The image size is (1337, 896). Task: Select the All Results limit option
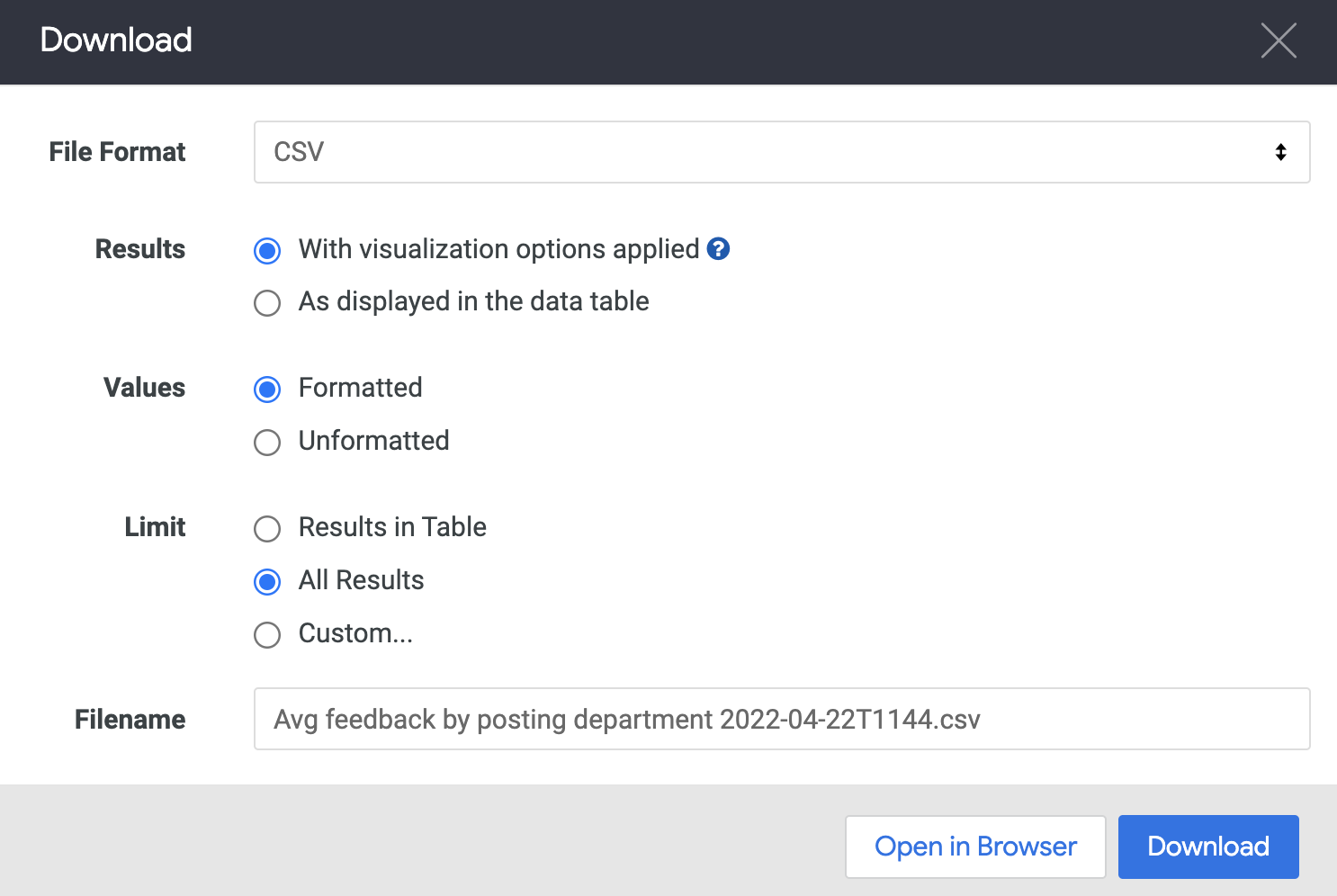[266, 582]
